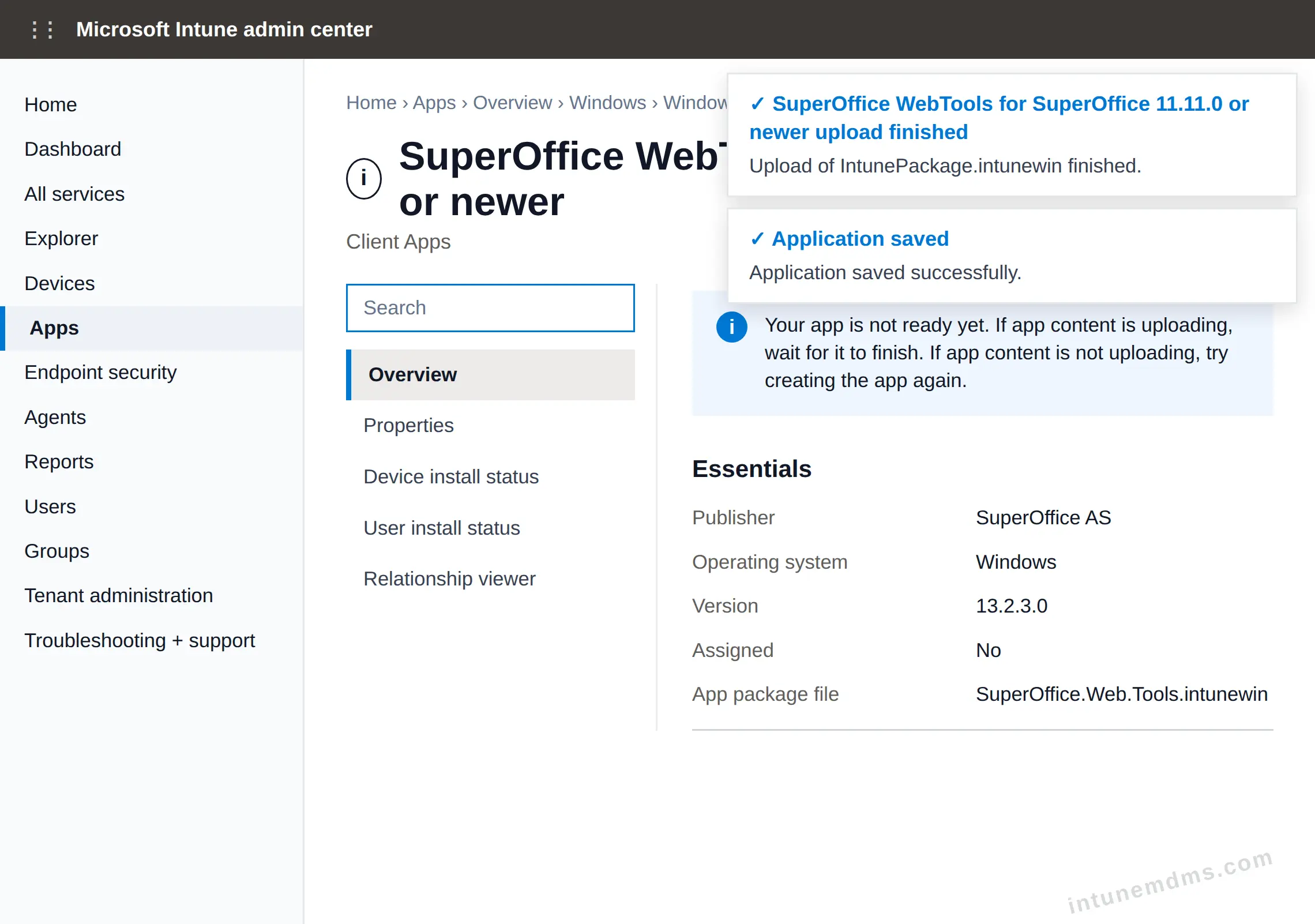The image size is (1315, 924).
Task: Click the version value '13.2.3.0'
Action: 1012,606
